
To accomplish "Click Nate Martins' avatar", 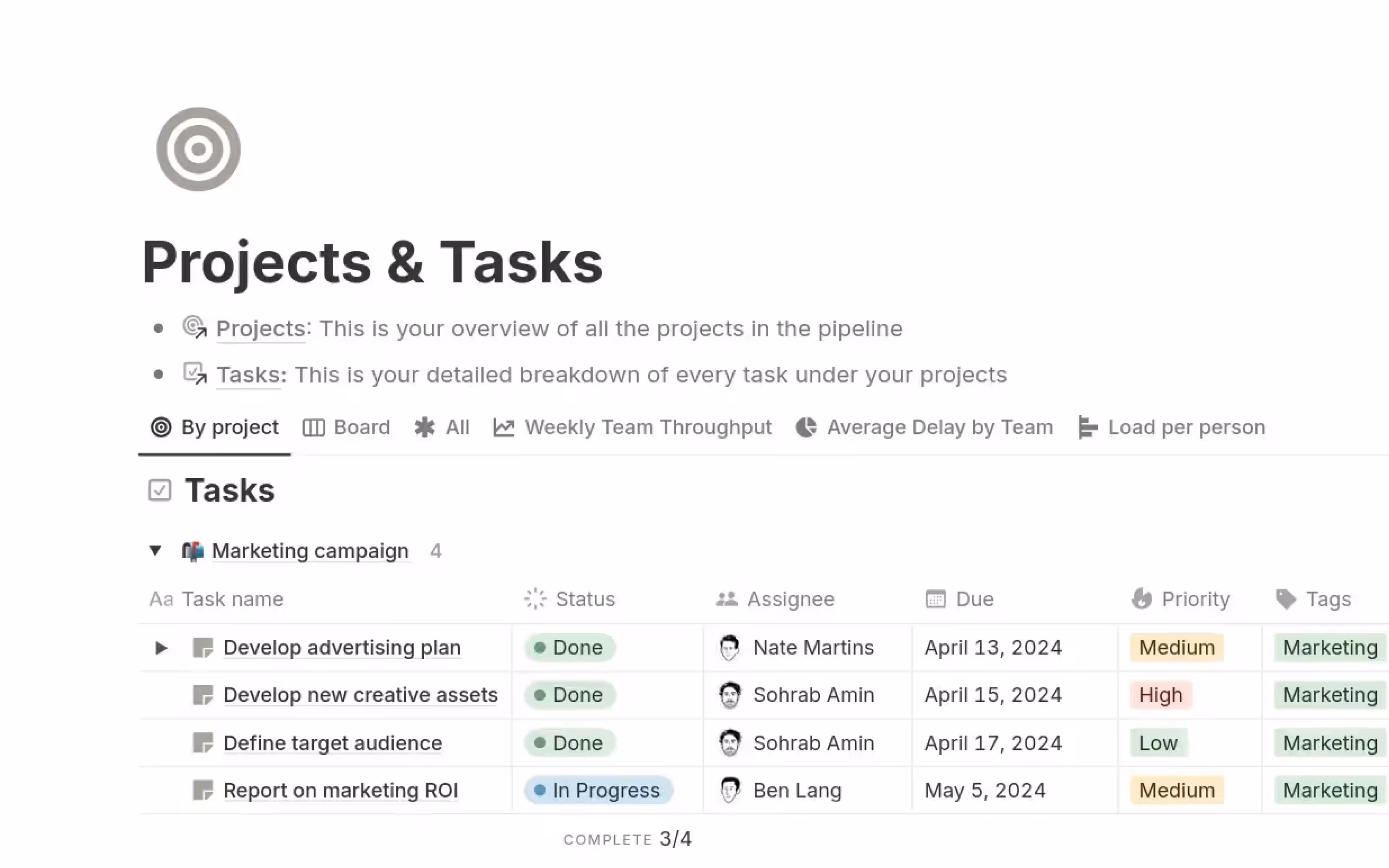I will [x=730, y=648].
